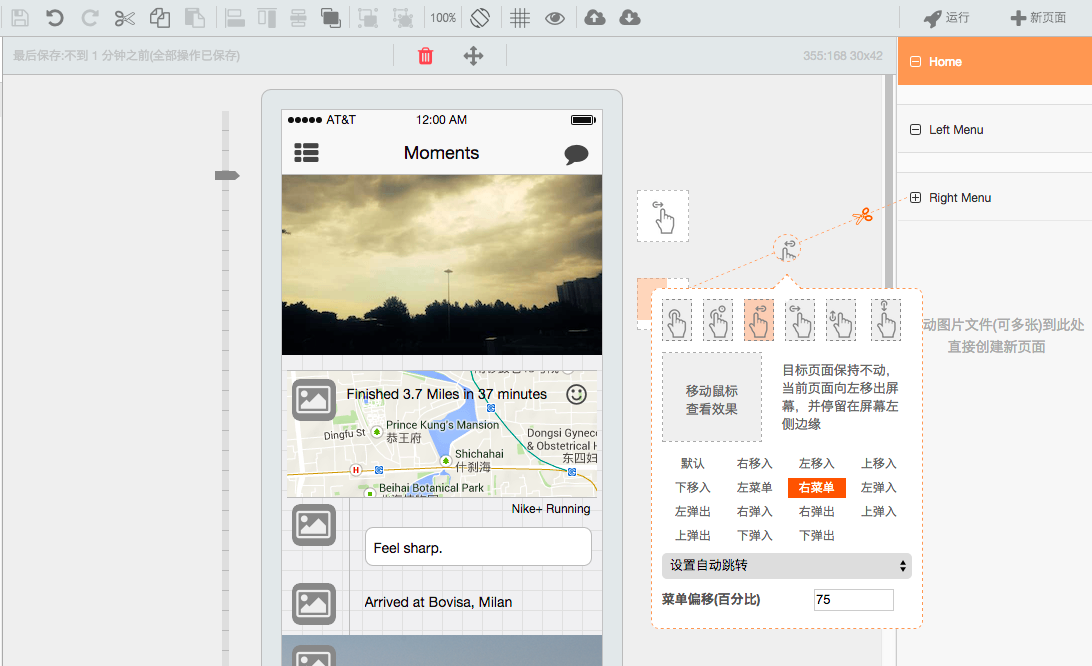This screenshot has width=1092, height=666.
Task: Select the 默认 transition option
Action: [692, 464]
